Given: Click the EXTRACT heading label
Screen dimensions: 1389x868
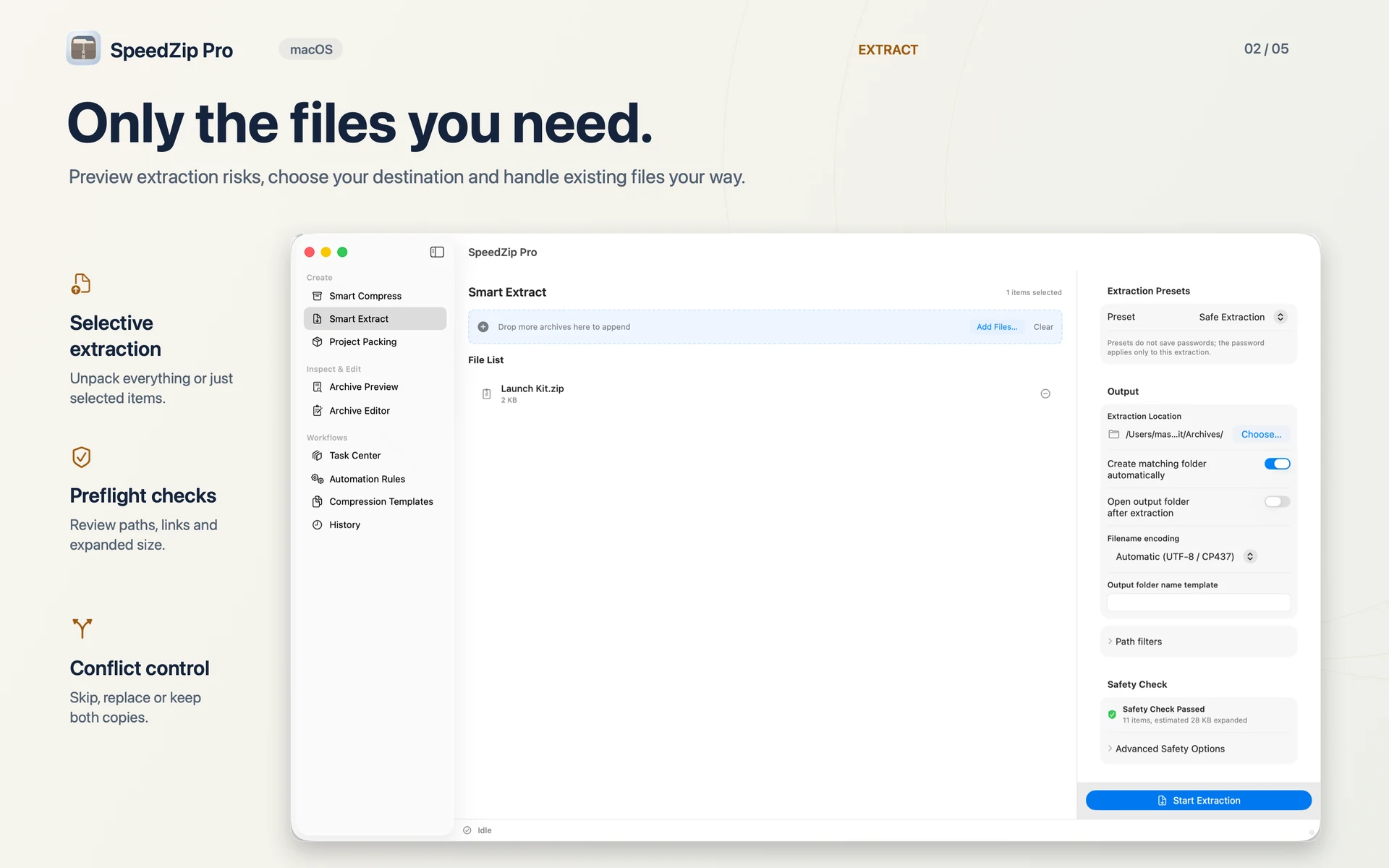Looking at the screenshot, I should click(888, 50).
